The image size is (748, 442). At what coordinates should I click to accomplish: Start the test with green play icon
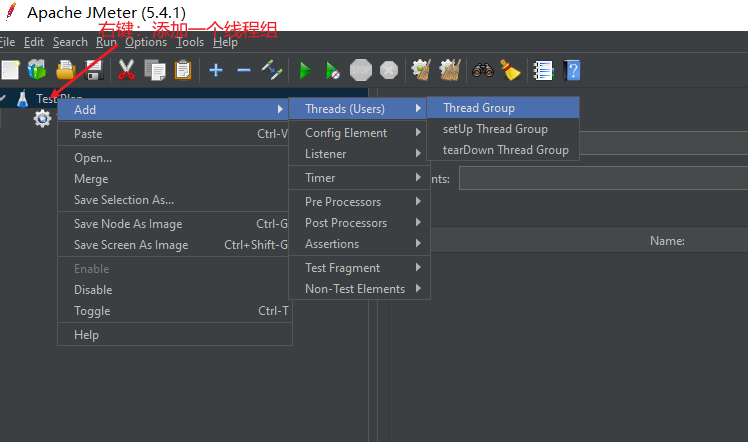(305, 70)
